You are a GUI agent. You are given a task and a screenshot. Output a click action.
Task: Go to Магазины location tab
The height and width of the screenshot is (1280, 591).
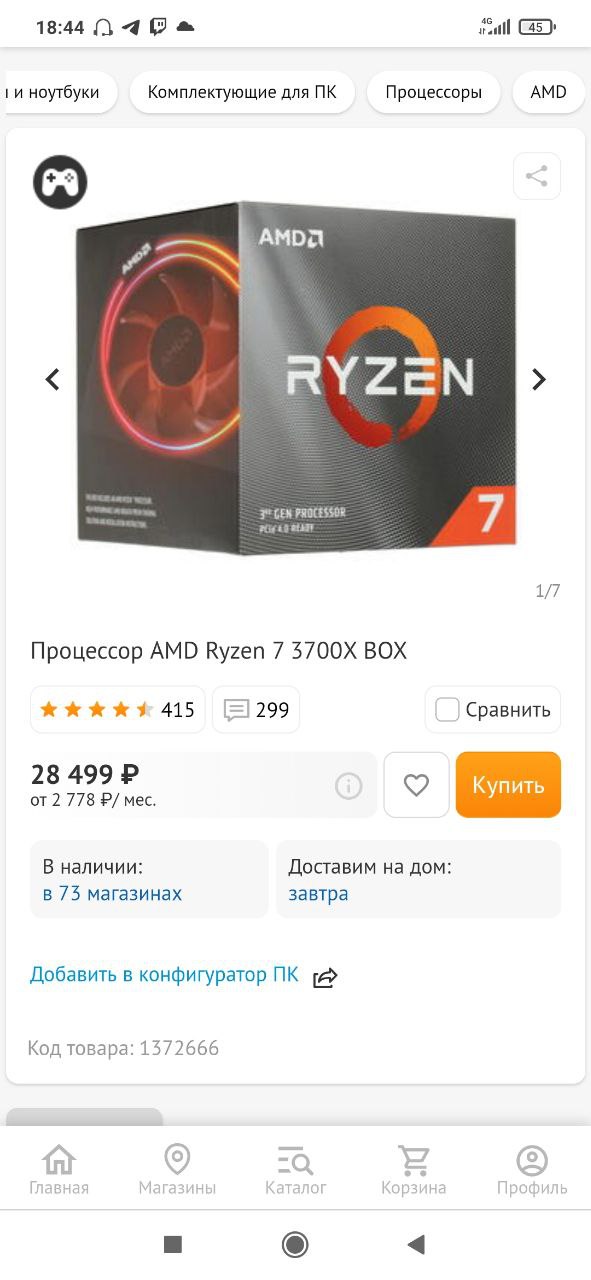click(x=177, y=1171)
